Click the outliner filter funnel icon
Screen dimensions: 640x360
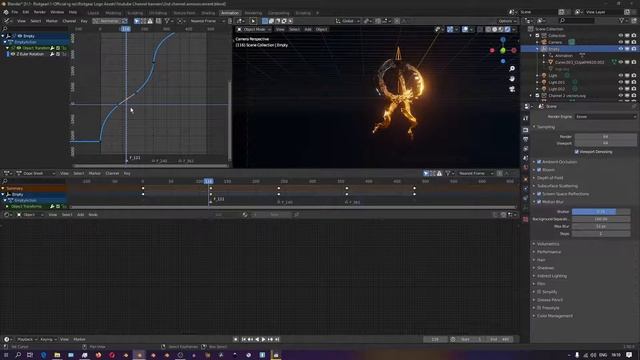point(622,20)
